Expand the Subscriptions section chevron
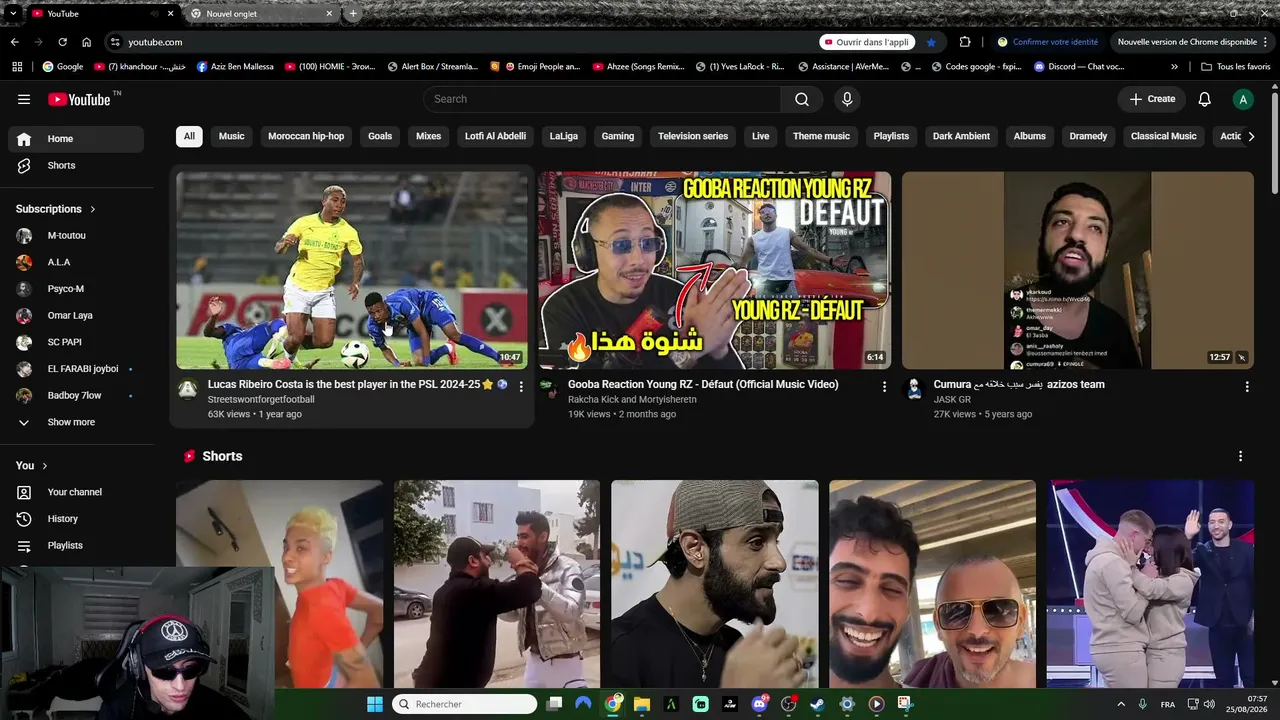This screenshot has height=720, width=1280. 93,209
